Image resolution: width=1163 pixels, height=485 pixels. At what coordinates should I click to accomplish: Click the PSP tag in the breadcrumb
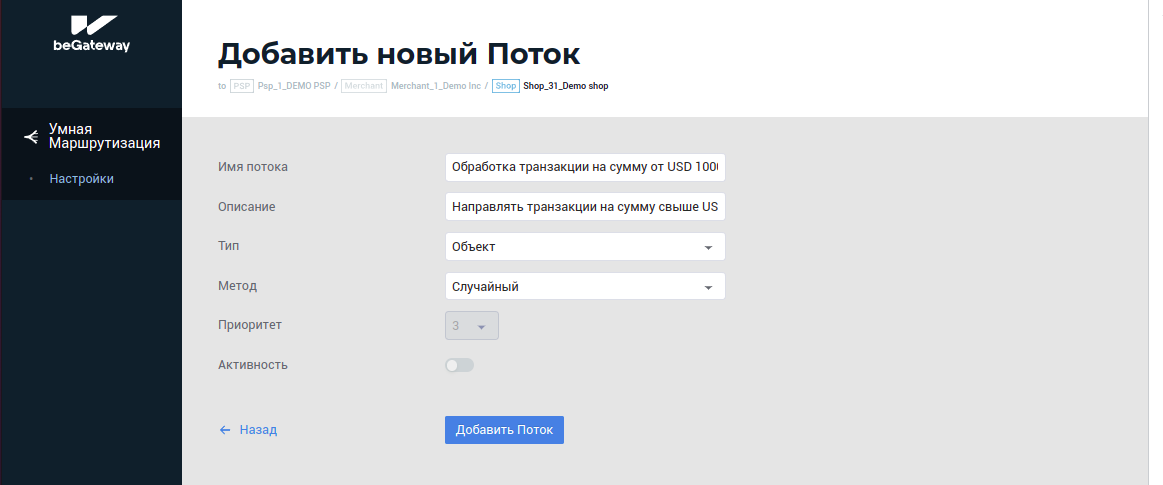click(x=241, y=86)
